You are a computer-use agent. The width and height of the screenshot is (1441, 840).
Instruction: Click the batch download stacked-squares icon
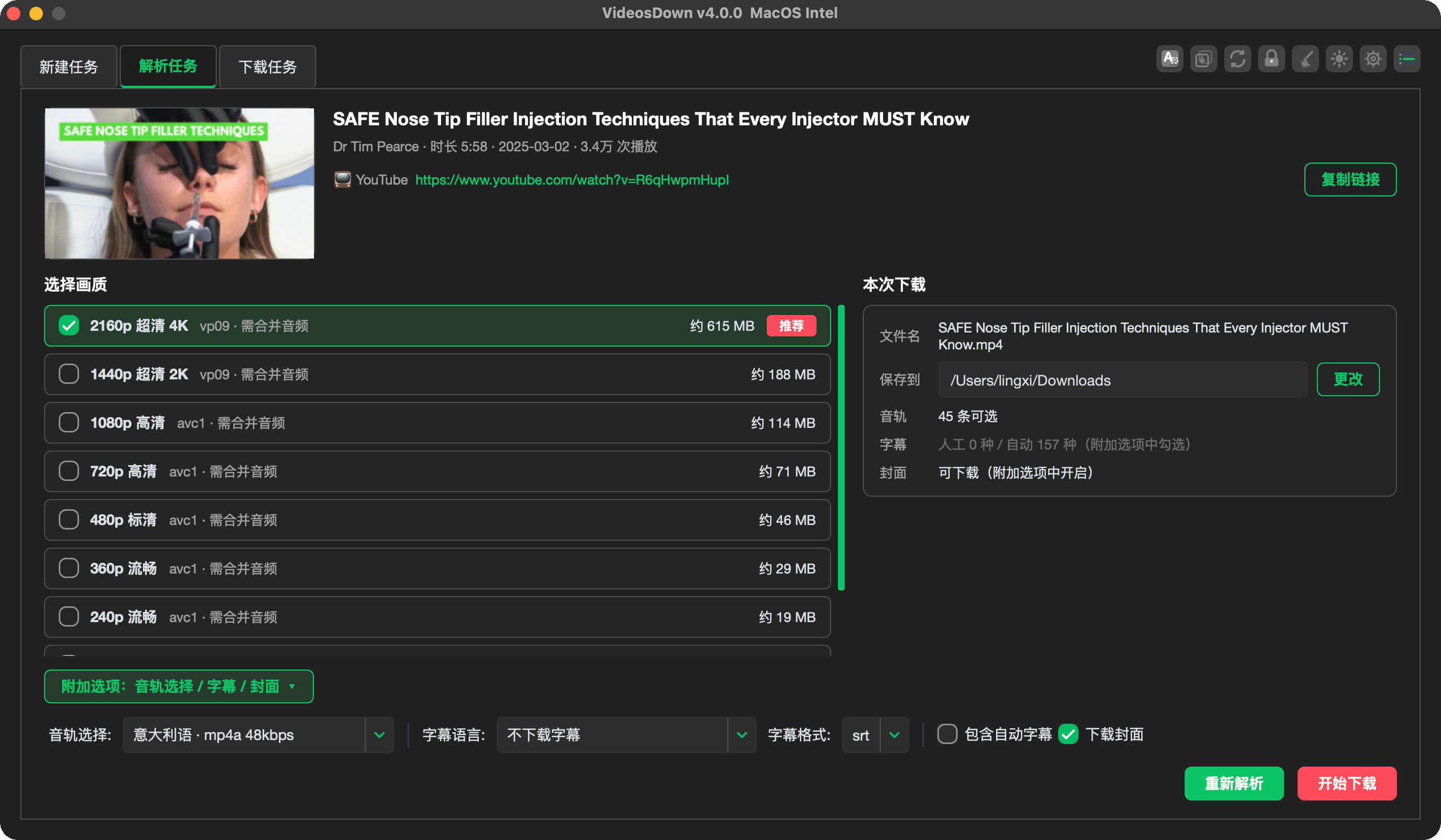click(1203, 59)
